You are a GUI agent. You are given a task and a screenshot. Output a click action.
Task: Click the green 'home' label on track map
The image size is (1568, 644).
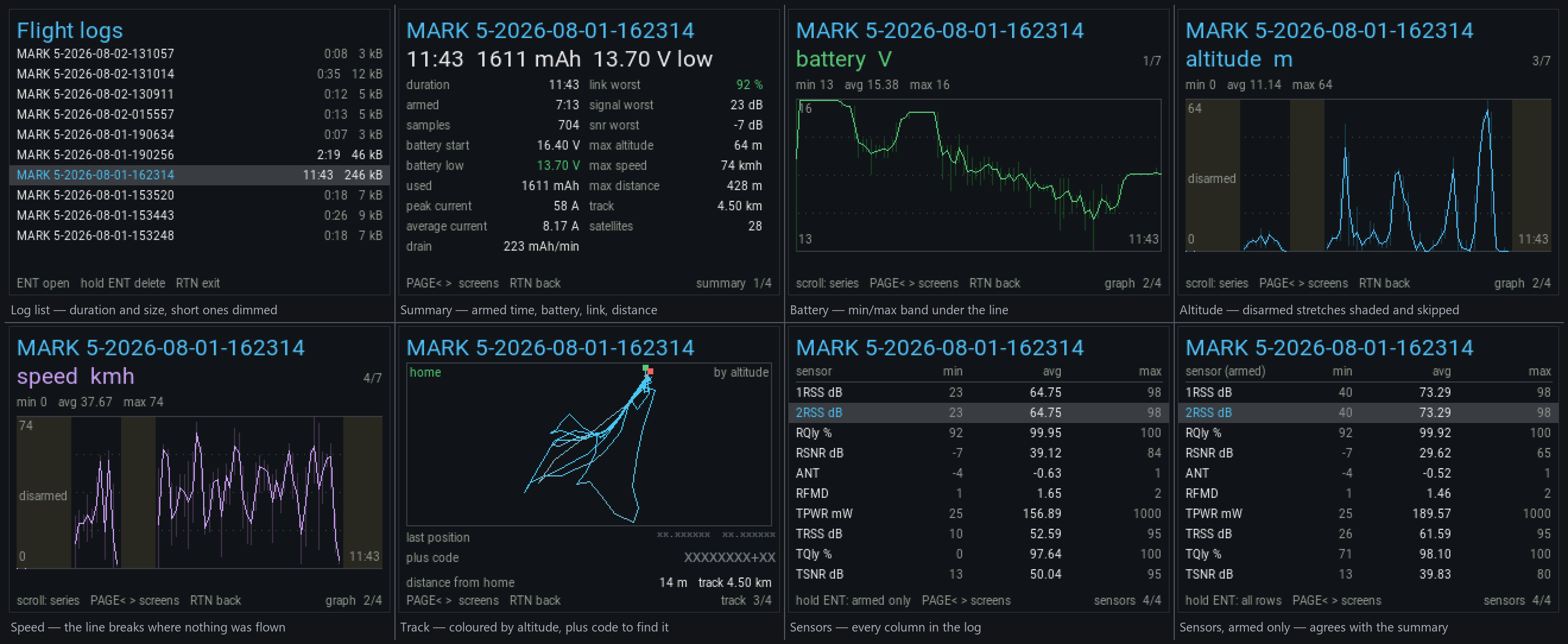tap(425, 372)
